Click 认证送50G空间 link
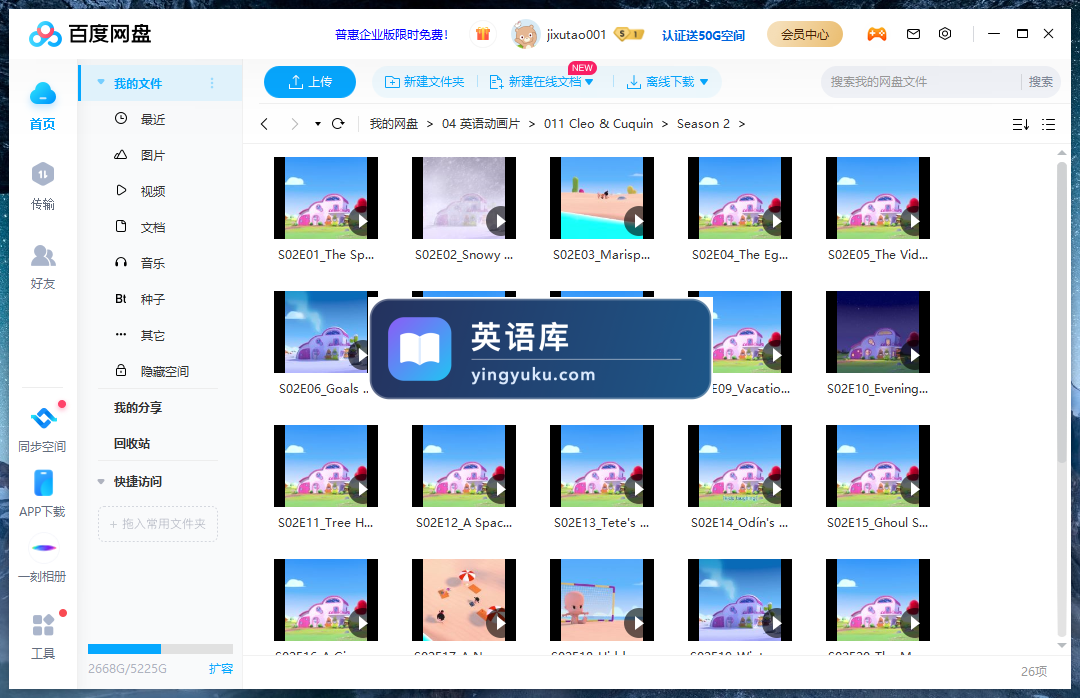The image size is (1080, 698). 703,35
